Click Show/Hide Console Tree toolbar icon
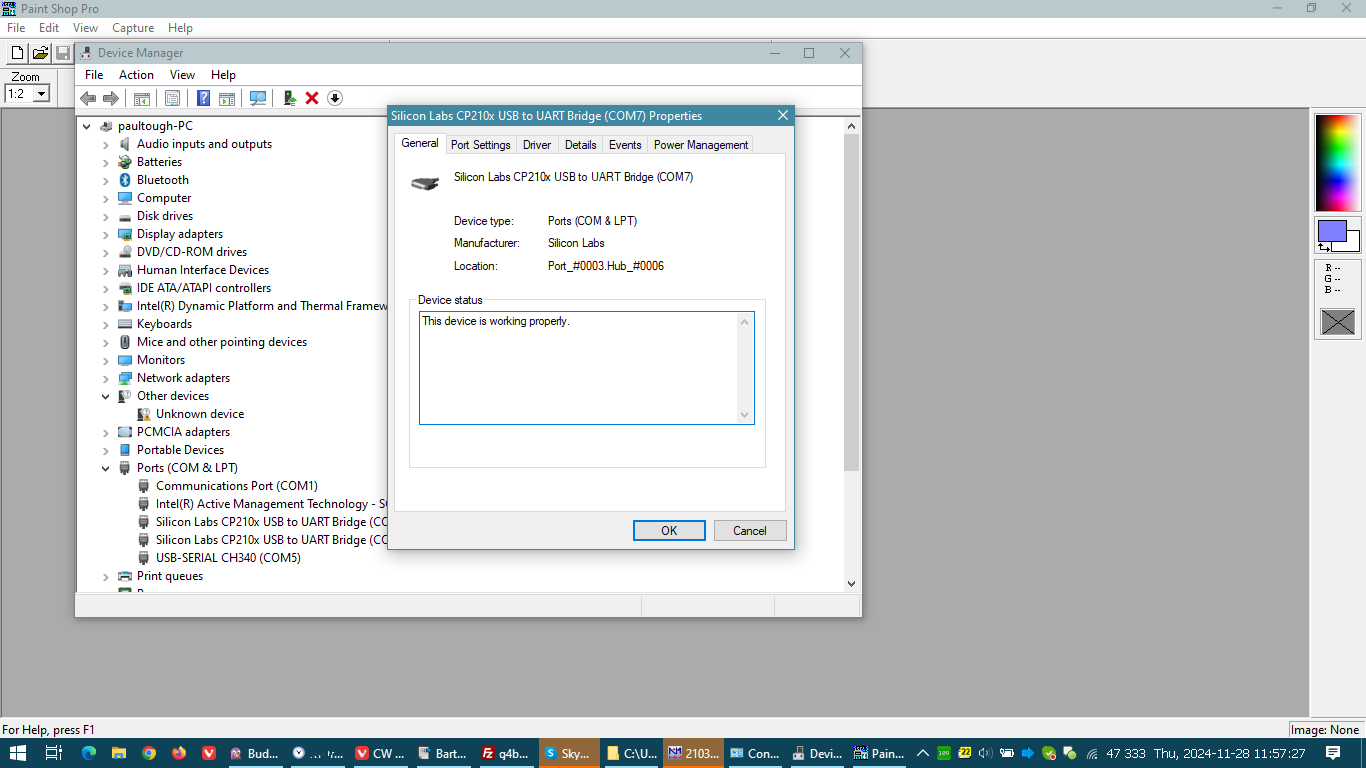This screenshot has height=768, width=1366. [x=142, y=98]
